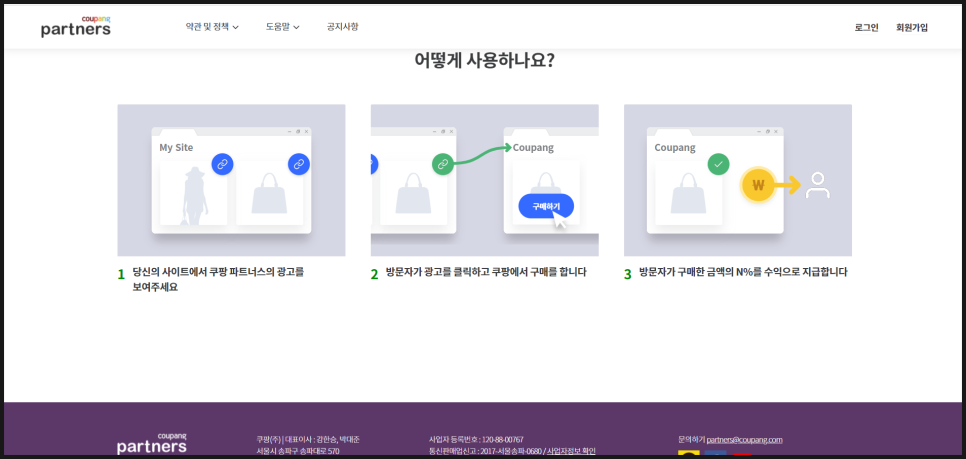
Task: Click text 방문자가 광고를 클릭하고 쿠팡에서 구매를 합니다
Action: (486, 272)
